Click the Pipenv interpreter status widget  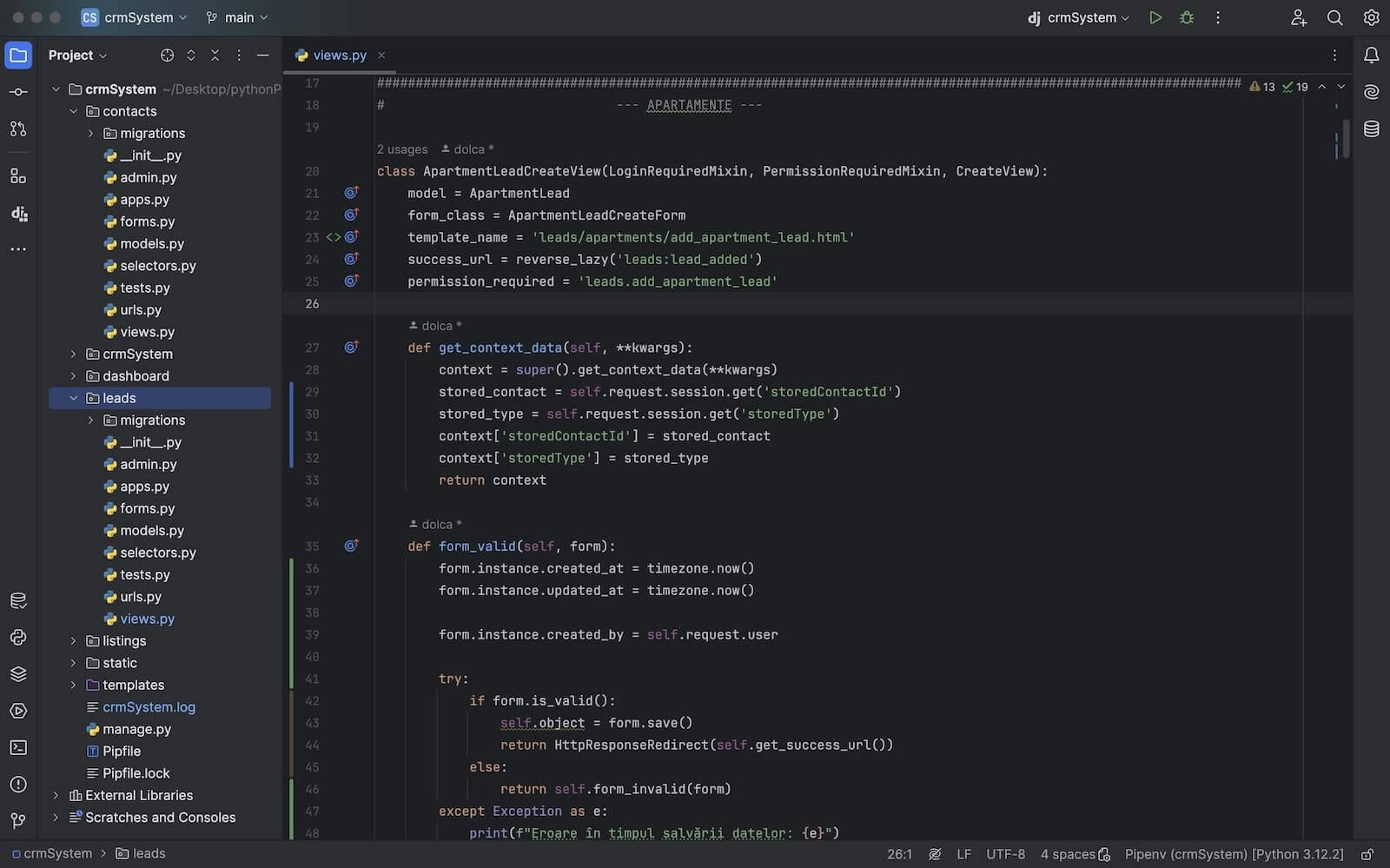click(1233, 854)
